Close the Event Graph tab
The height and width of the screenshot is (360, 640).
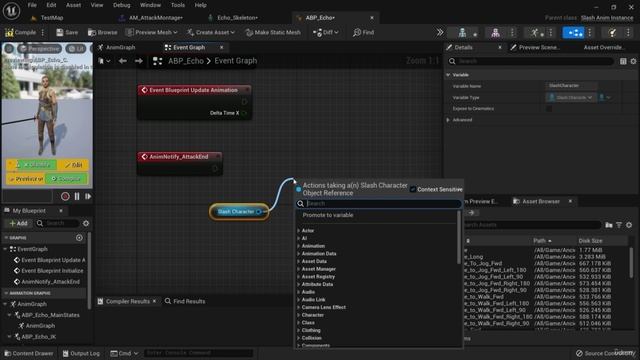click(222, 47)
